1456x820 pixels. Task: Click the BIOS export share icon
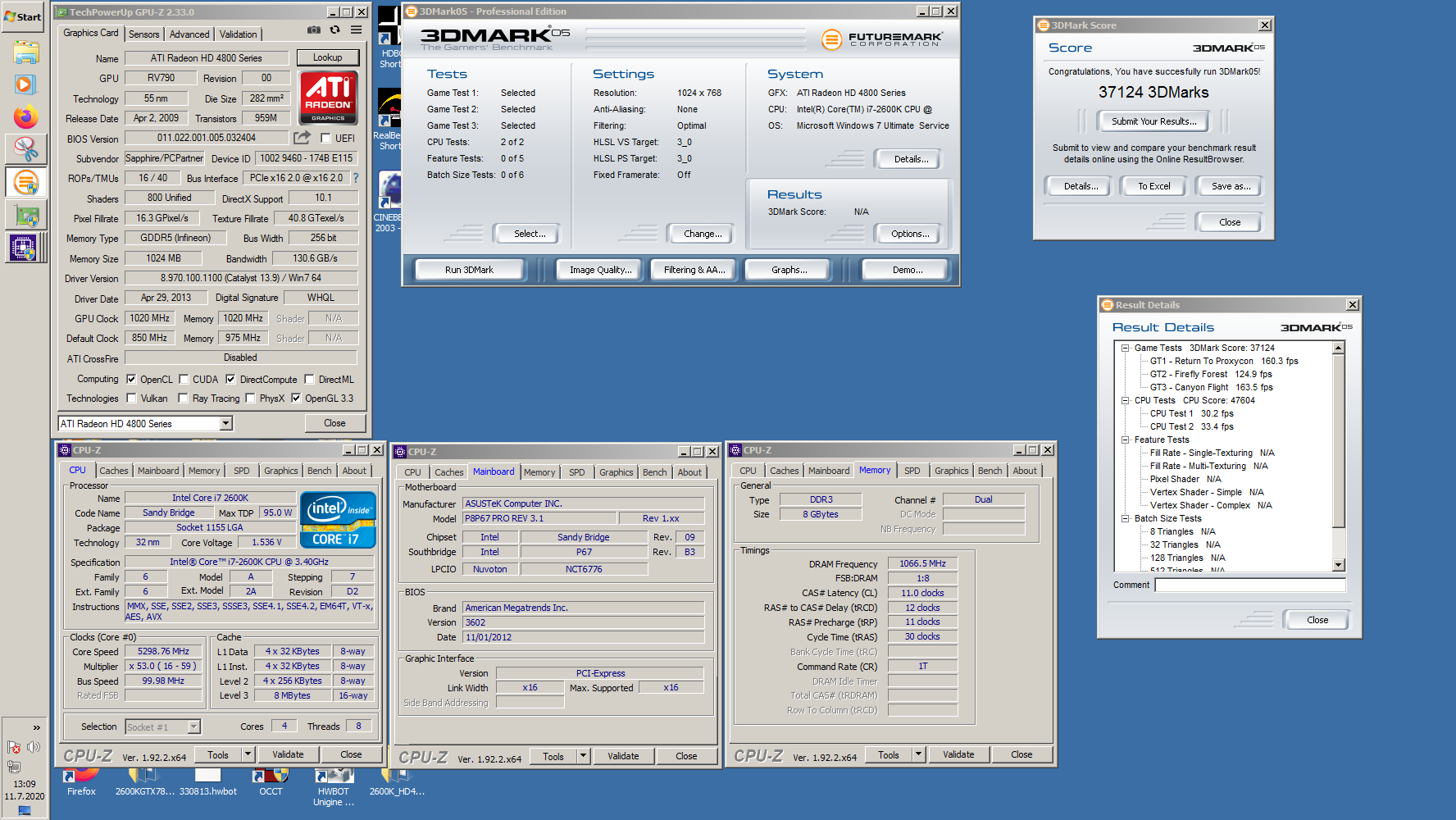coord(303,138)
